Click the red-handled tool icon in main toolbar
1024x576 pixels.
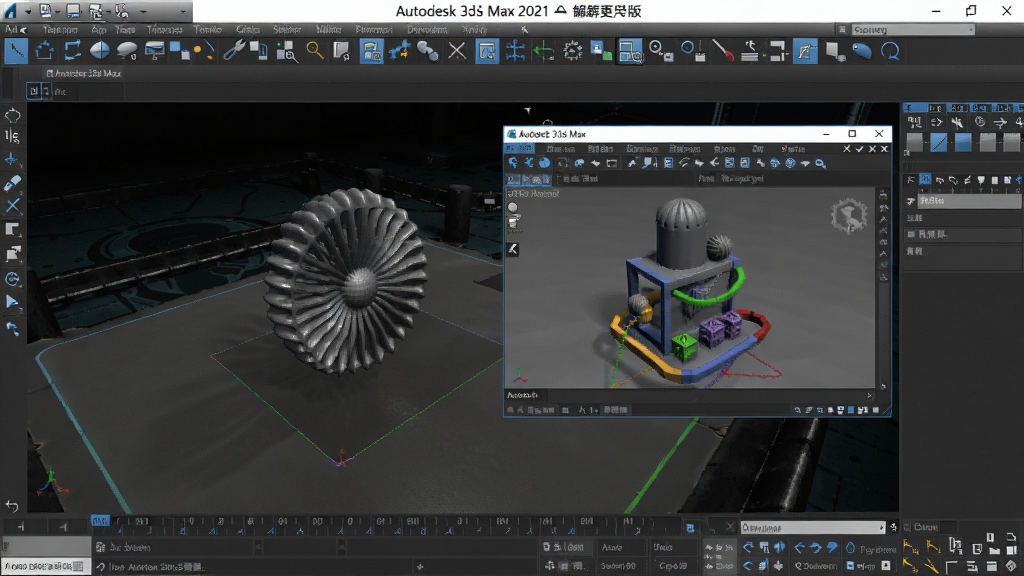coord(723,51)
